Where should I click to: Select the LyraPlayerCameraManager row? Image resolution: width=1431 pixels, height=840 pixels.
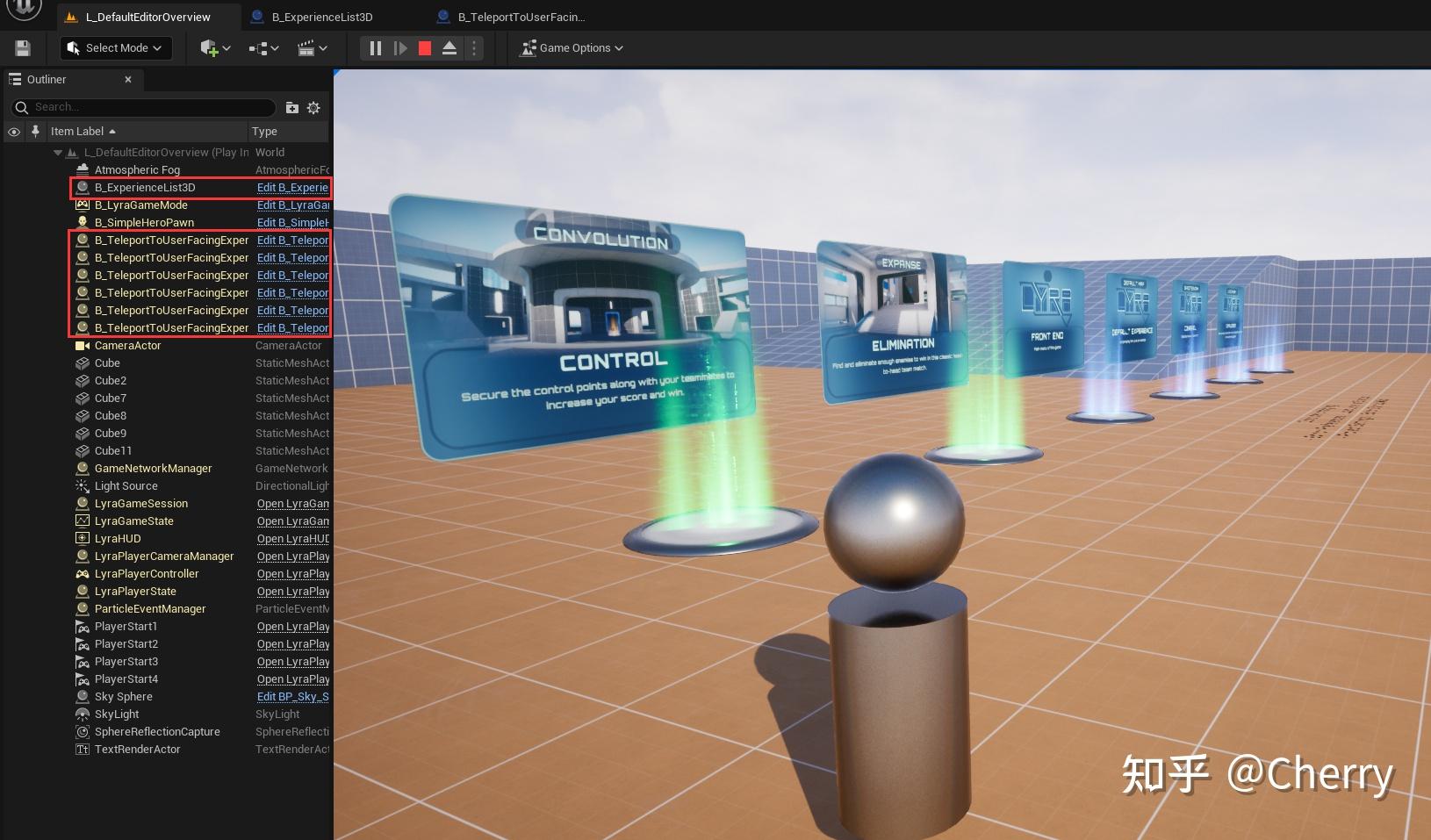(164, 556)
